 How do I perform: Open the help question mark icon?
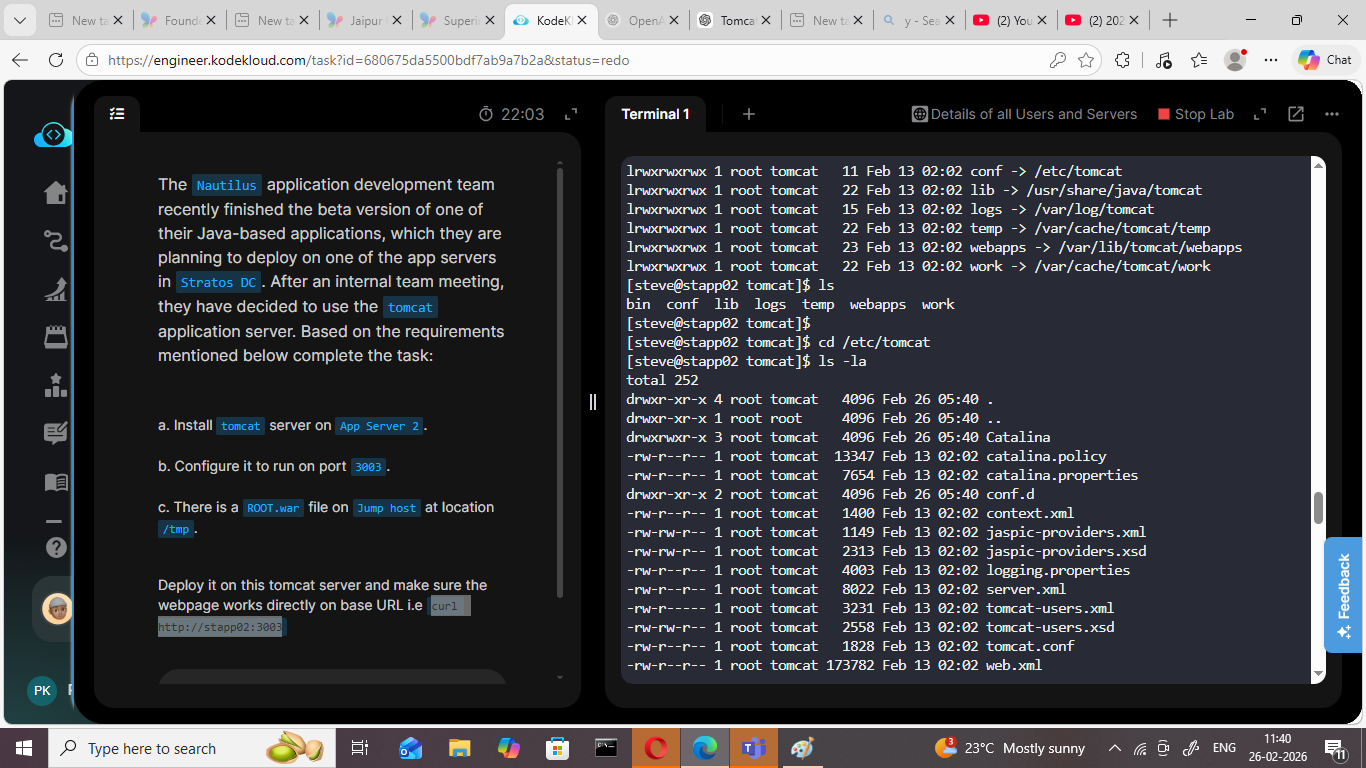click(56, 547)
